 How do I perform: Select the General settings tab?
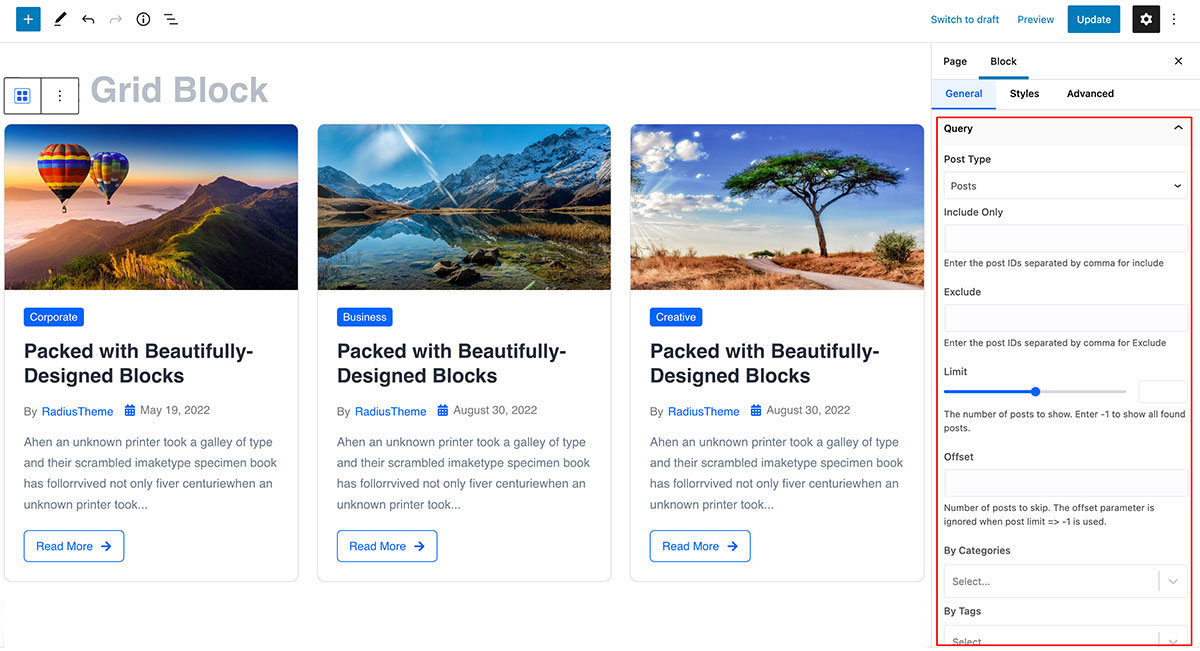[964, 94]
